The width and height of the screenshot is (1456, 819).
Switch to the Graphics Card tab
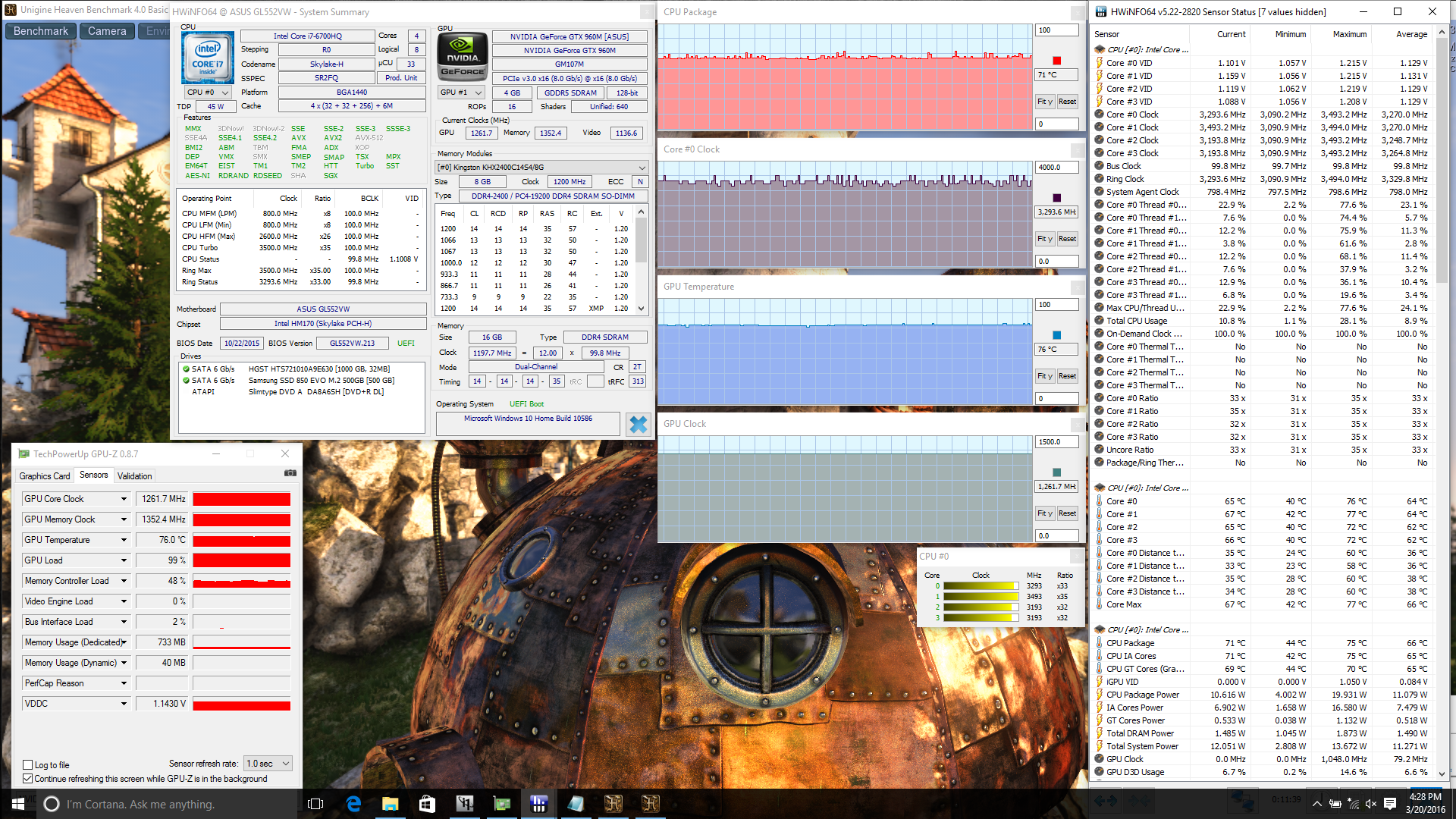(45, 476)
